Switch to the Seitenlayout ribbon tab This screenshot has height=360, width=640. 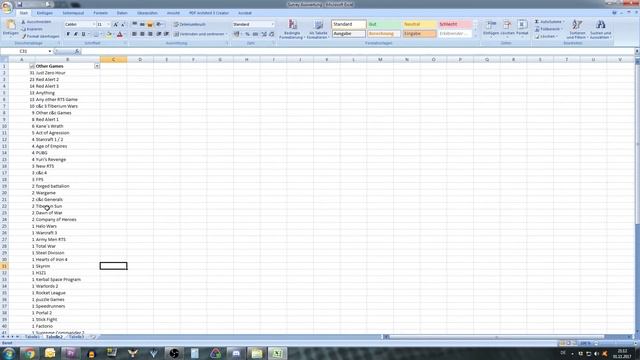tap(73, 13)
